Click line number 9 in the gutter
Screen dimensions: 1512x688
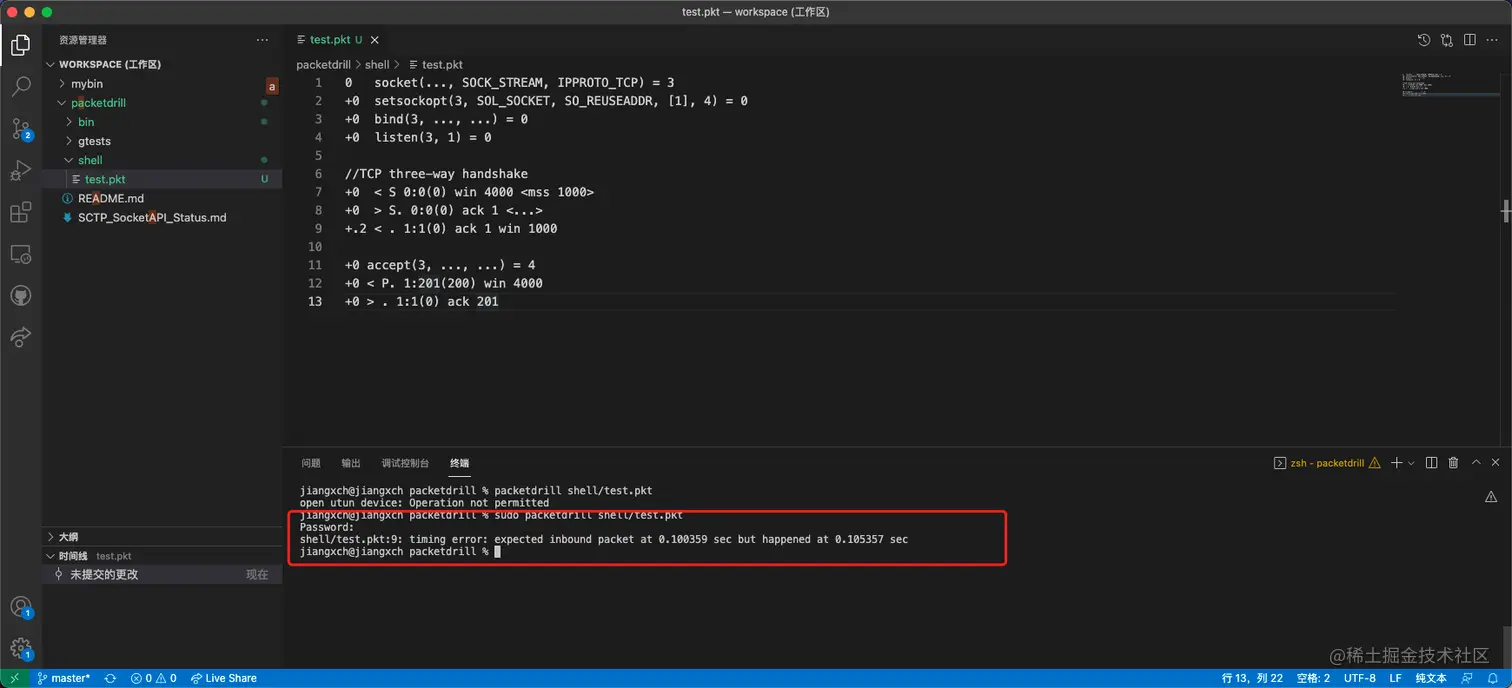[x=318, y=228]
